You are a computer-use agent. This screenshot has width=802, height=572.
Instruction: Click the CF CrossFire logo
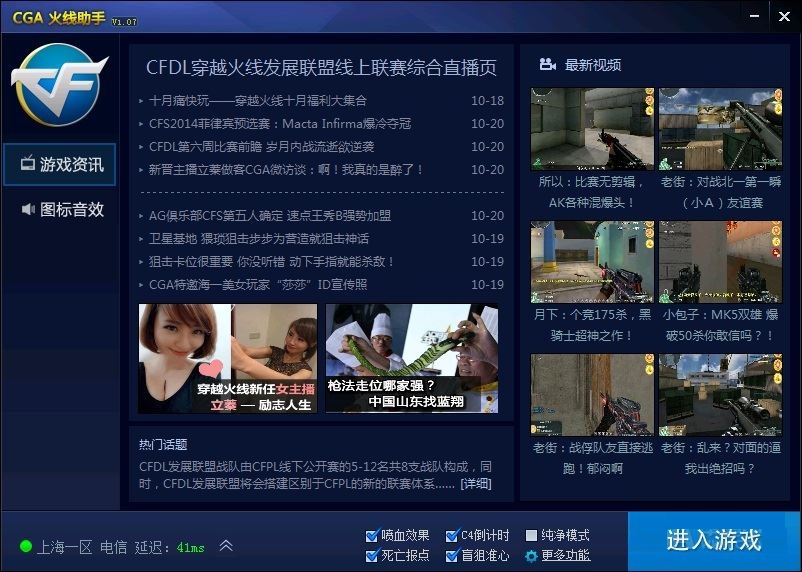click(59, 84)
